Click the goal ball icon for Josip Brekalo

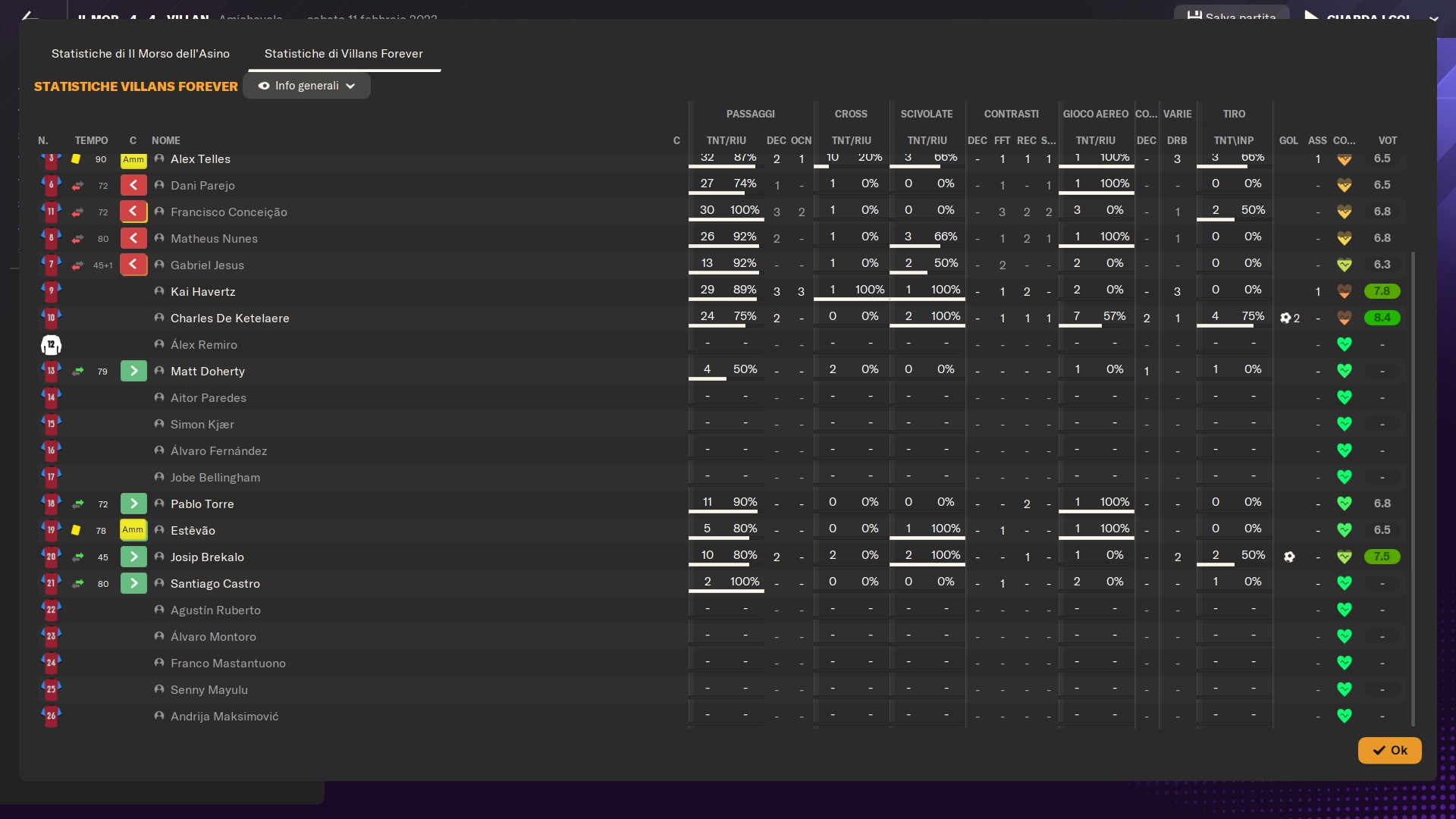1289,557
